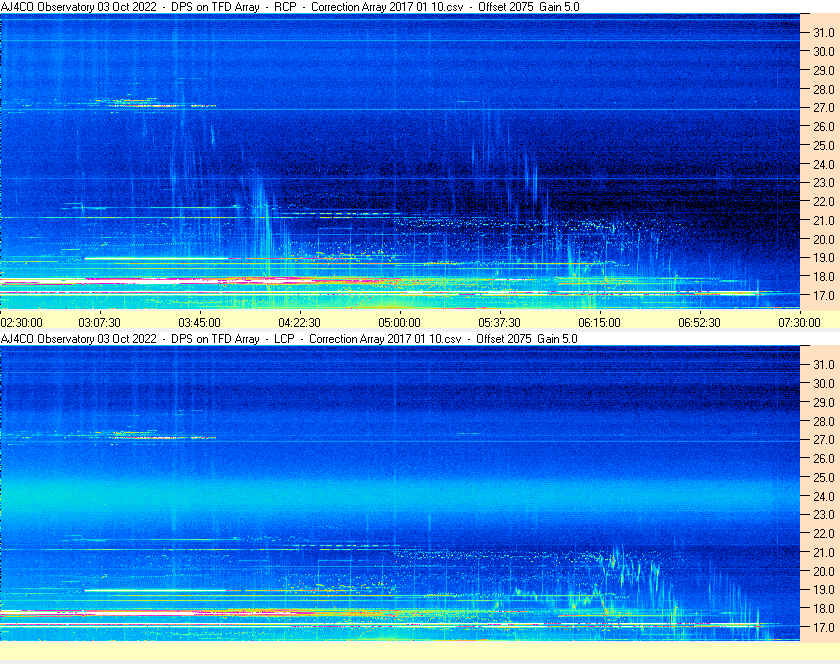This screenshot has width=840, height=664.
Task: Select the 05:00:00 time axis label
Action: [400, 323]
